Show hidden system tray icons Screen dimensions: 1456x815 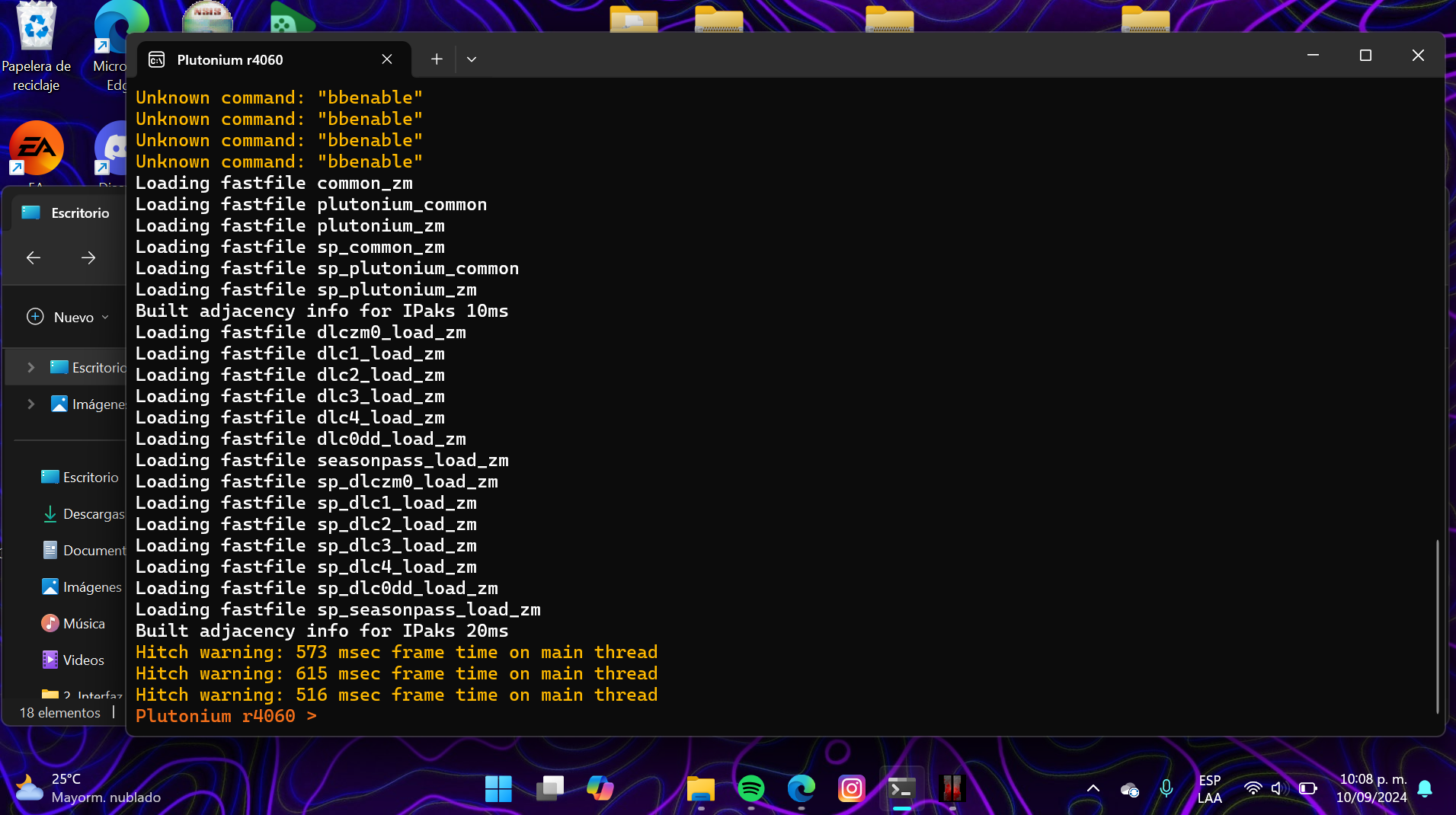pyautogui.click(x=1093, y=789)
